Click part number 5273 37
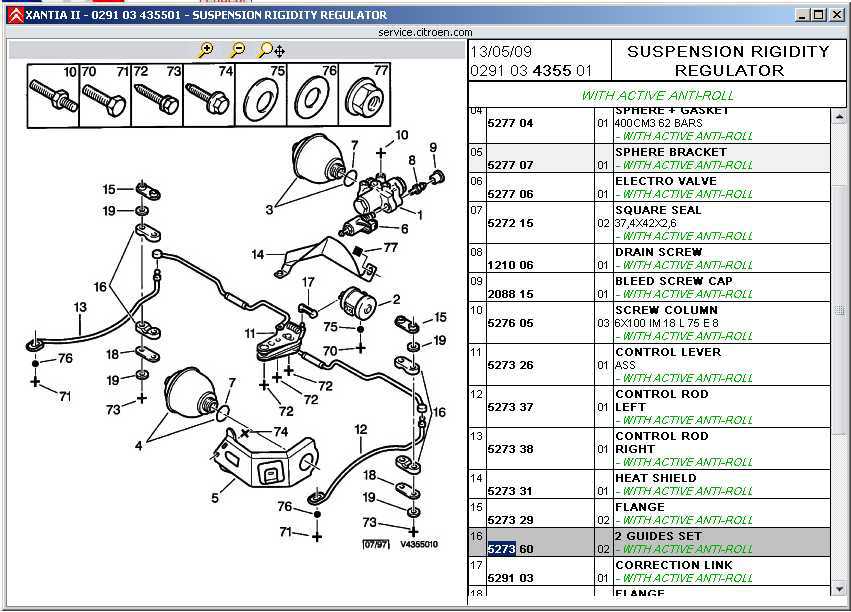The image size is (851, 612). click(510, 407)
